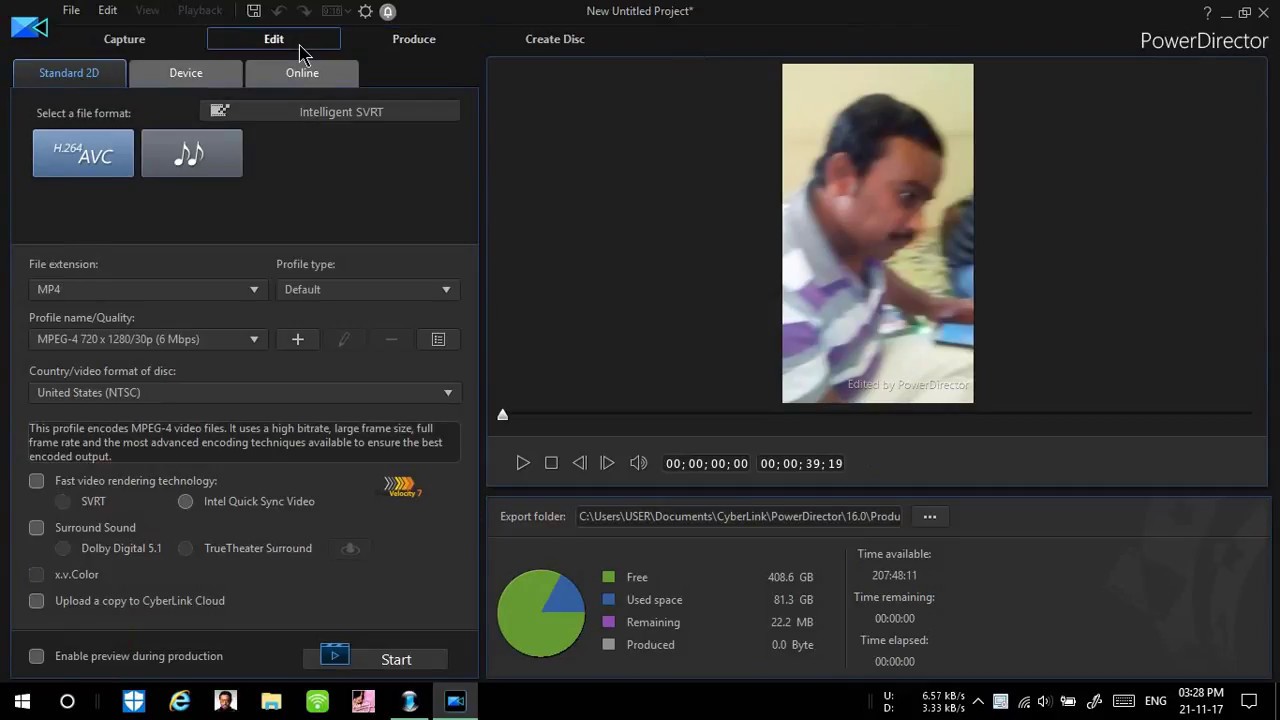Click the Windows Start button
Screen dimensions: 1280x720
22,701
